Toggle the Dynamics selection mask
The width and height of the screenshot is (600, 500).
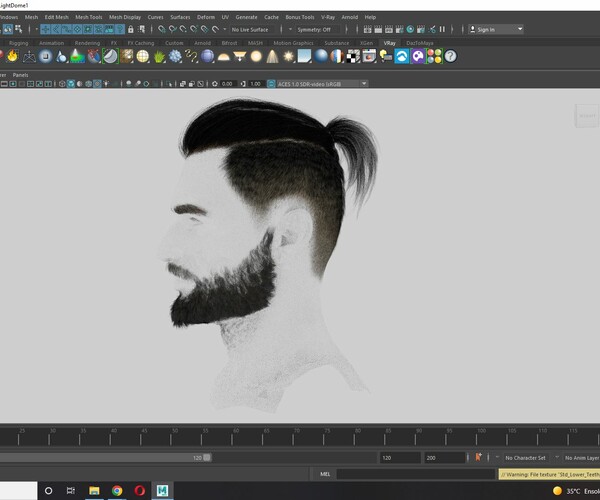(99, 29)
